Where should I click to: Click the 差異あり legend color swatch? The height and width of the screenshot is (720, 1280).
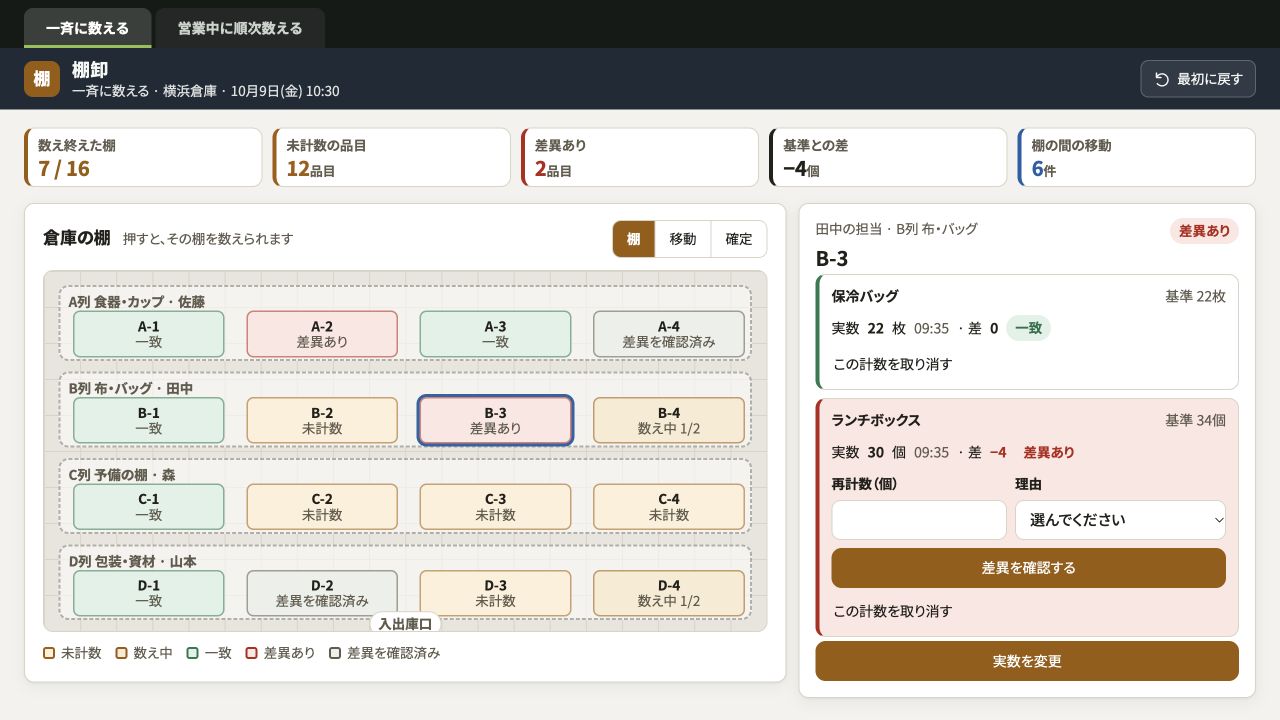(252, 653)
